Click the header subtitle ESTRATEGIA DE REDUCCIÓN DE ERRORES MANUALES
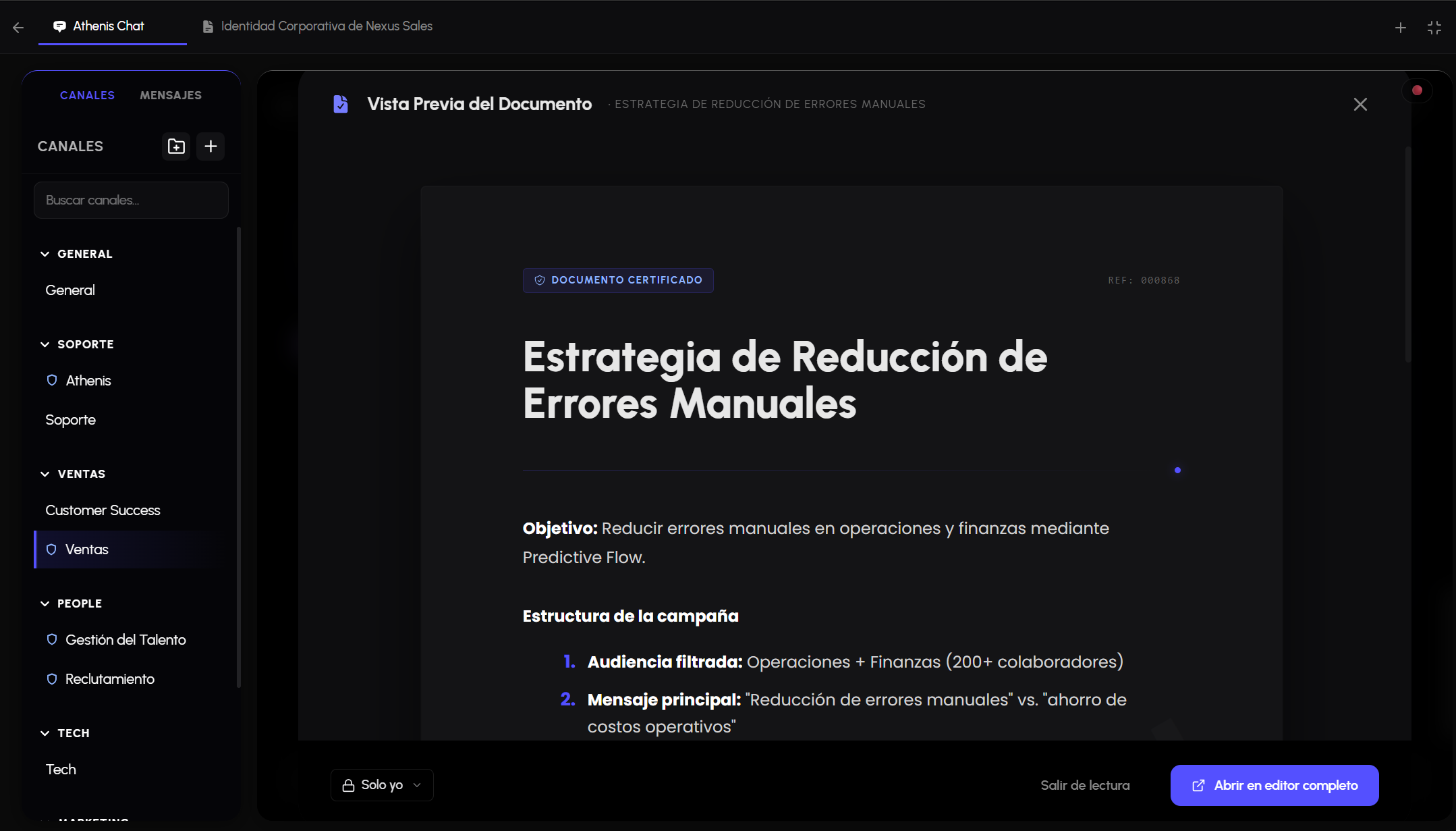 coord(770,104)
